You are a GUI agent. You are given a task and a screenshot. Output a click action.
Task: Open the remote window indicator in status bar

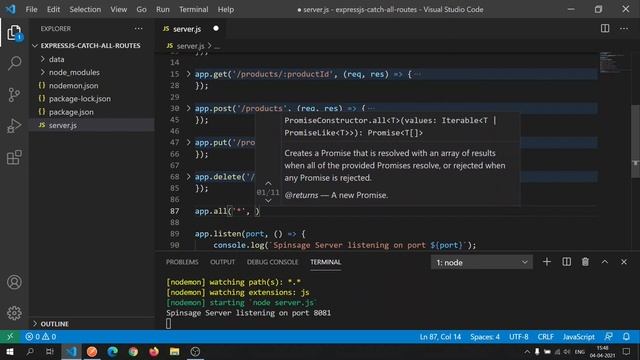point(10,337)
